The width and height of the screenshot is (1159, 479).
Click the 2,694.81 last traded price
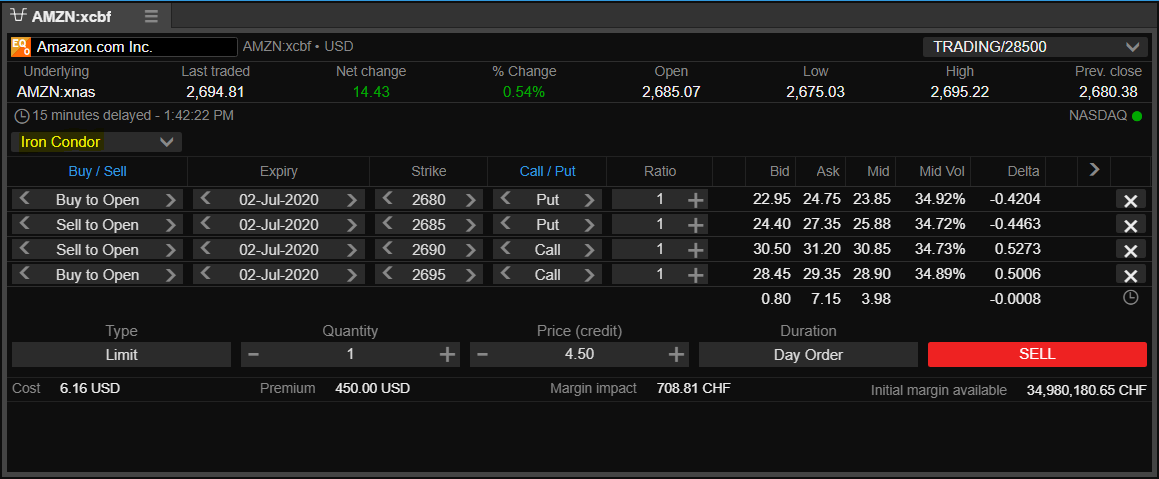(x=215, y=92)
